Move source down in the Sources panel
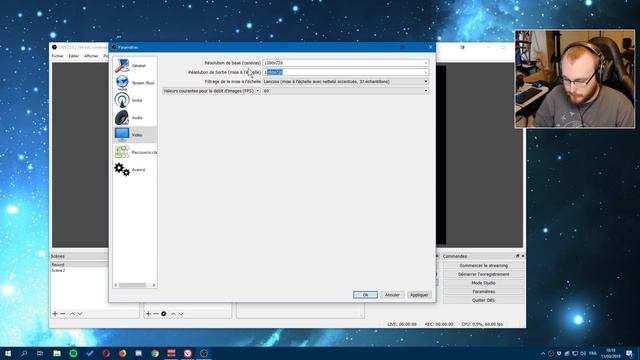 181,313
